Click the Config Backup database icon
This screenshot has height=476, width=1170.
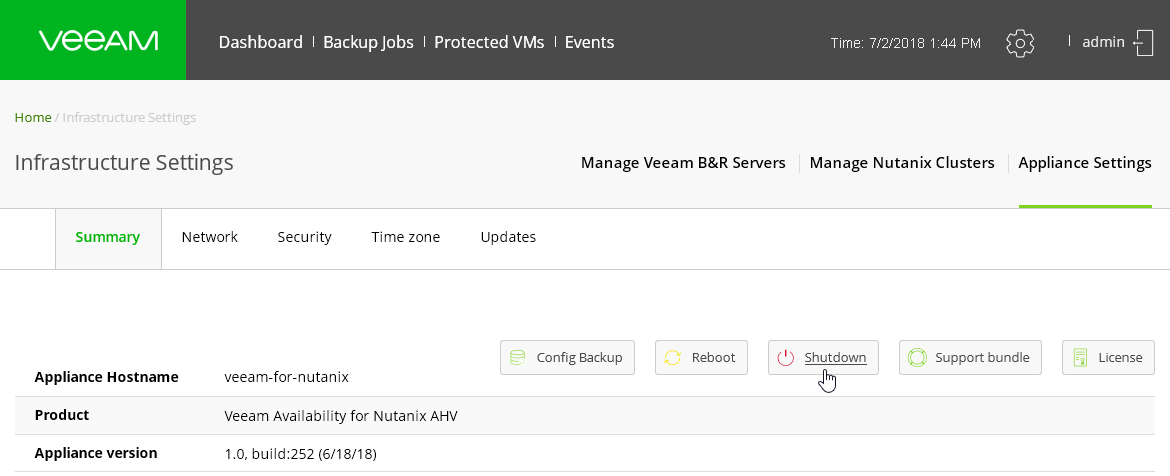coord(518,357)
